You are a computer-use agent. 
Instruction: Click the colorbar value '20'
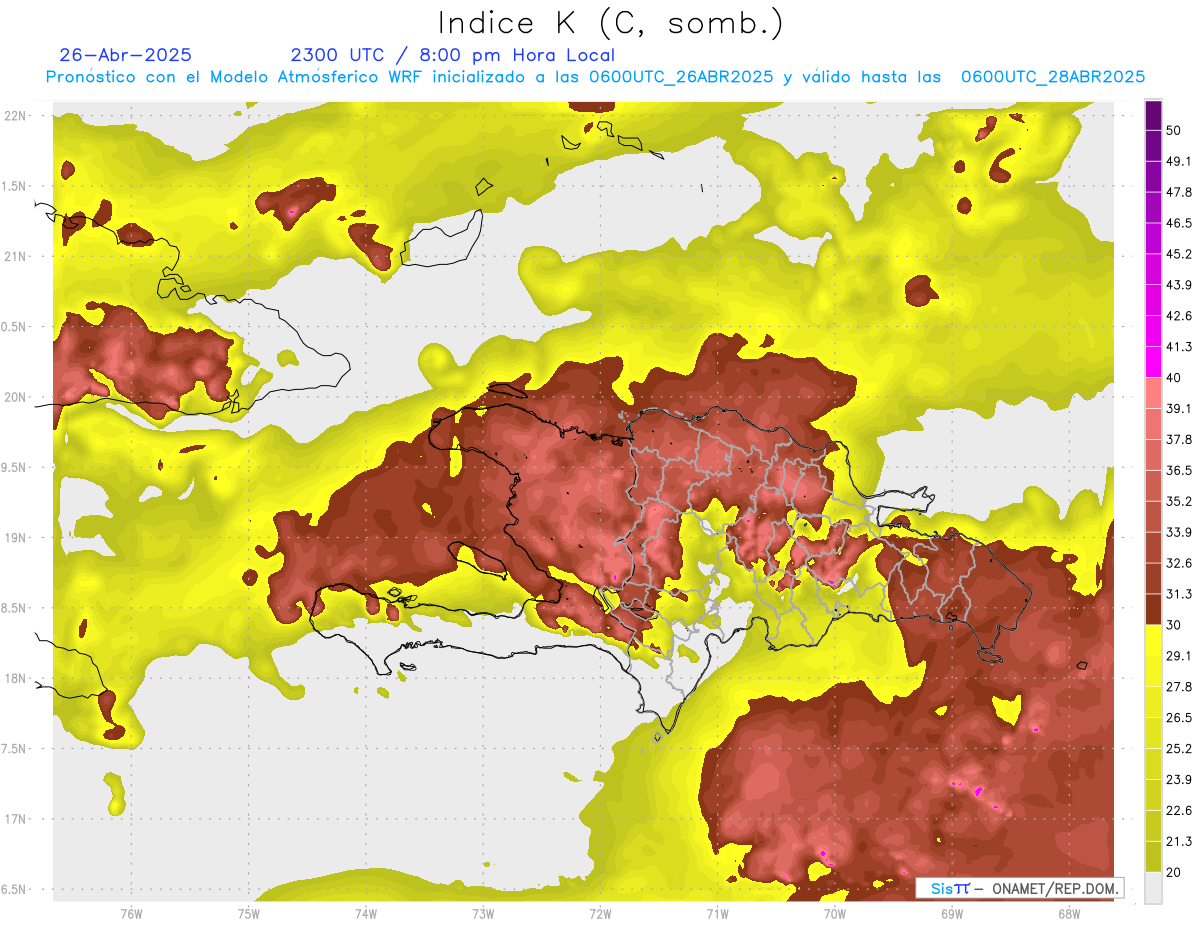[1174, 872]
